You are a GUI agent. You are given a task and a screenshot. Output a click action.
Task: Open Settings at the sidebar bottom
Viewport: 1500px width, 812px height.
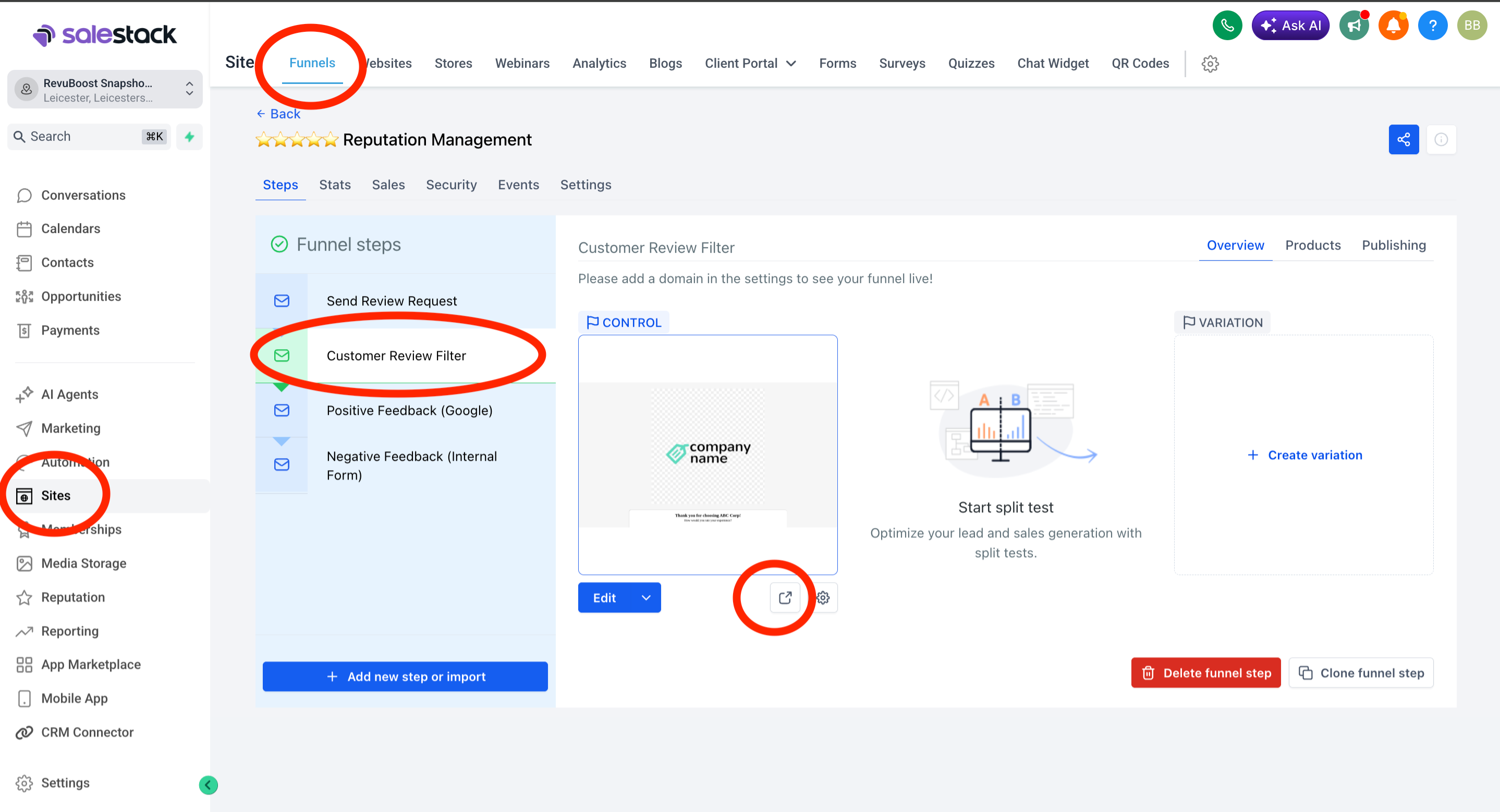[65, 783]
